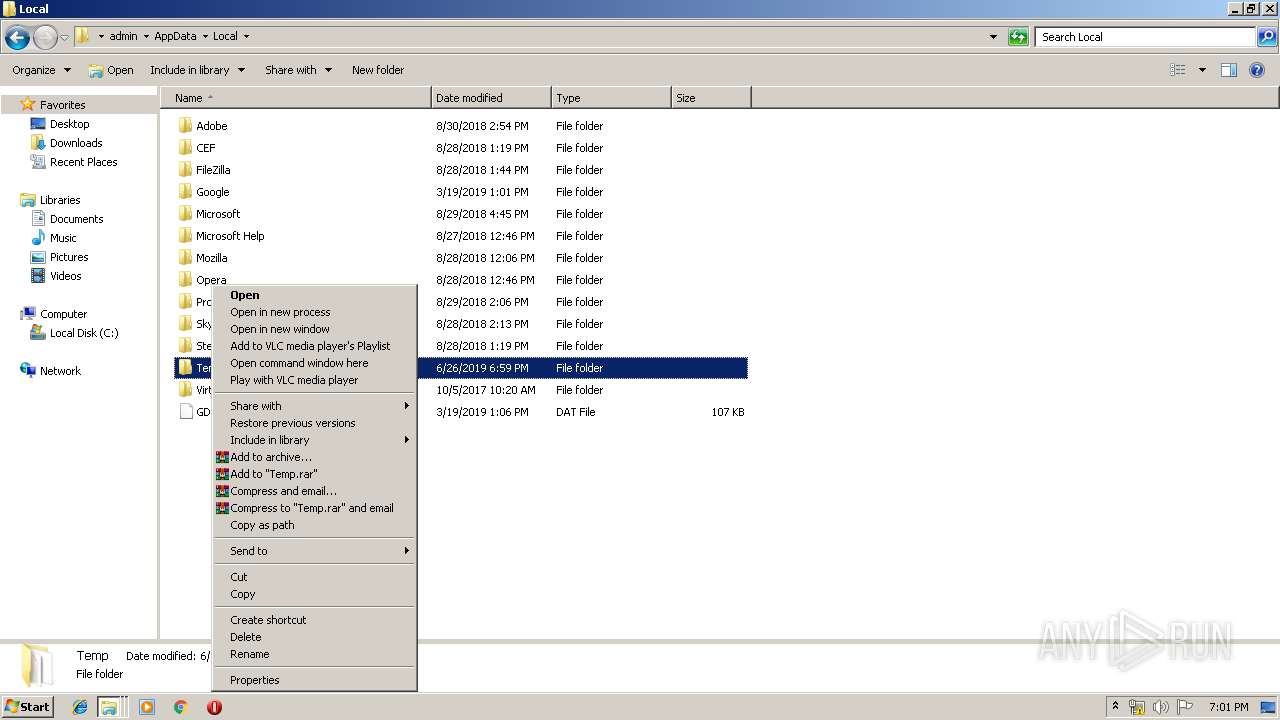The image size is (1280, 720).
Task: Open the view options dropdown arrow
Action: pos(1202,70)
